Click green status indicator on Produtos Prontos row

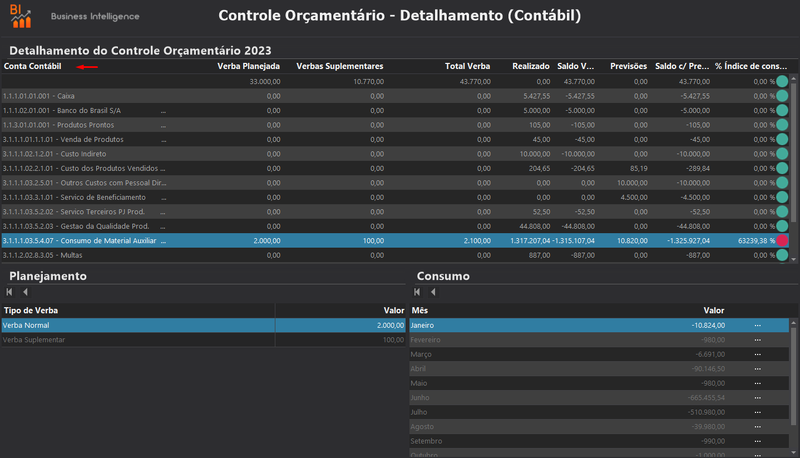(x=782, y=125)
